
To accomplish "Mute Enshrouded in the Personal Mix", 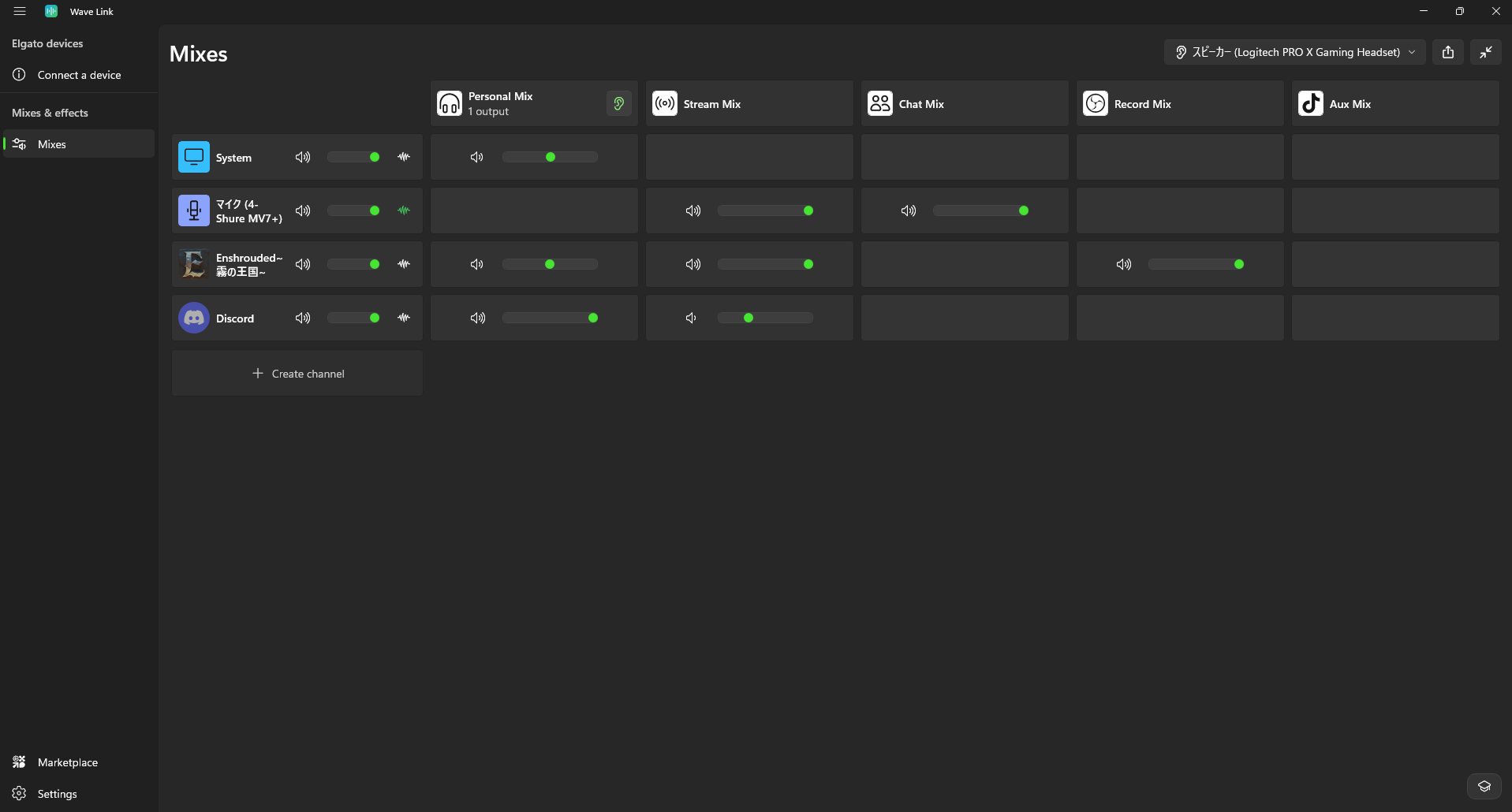I will tap(477, 264).
